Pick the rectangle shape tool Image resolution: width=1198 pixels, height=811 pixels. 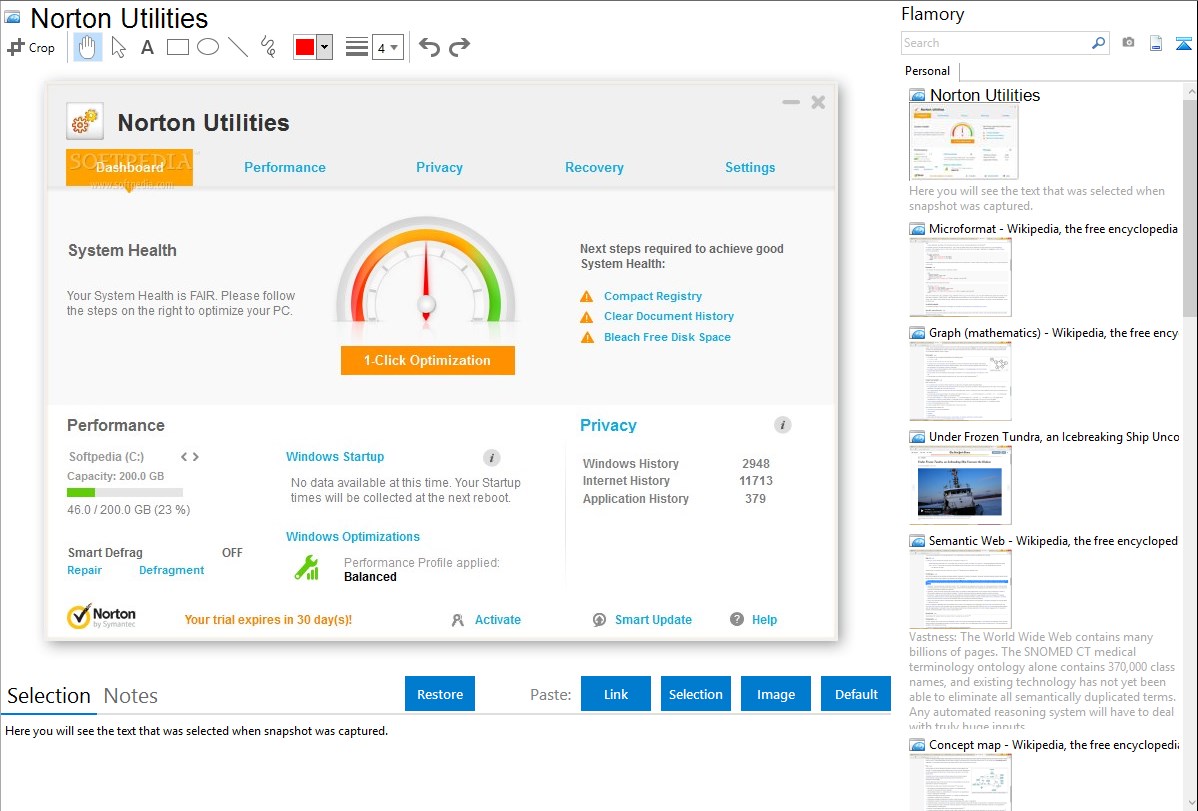point(177,47)
